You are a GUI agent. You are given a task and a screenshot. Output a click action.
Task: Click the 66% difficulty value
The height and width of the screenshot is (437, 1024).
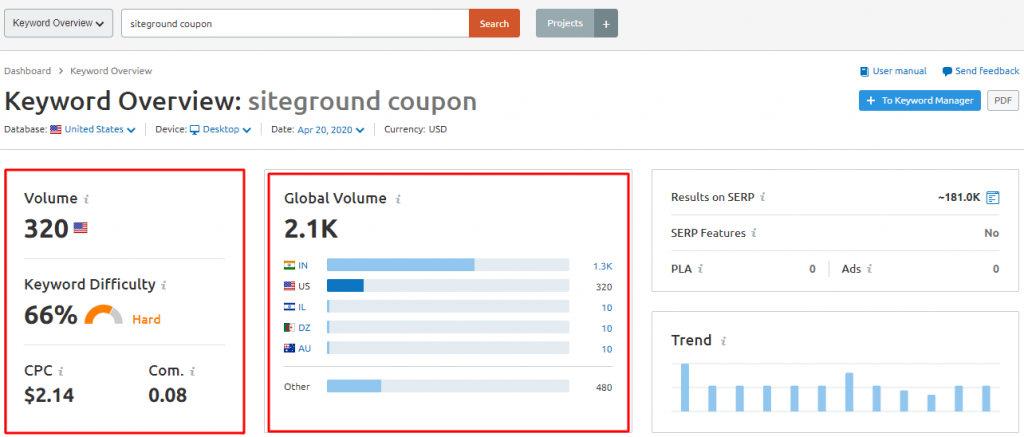[x=51, y=315]
